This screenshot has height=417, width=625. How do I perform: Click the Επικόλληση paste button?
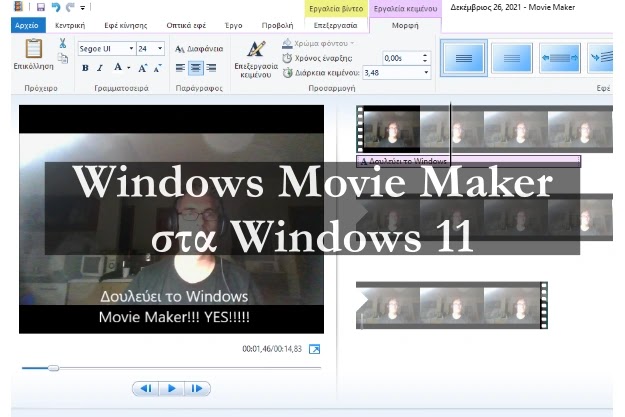click(x=33, y=54)
